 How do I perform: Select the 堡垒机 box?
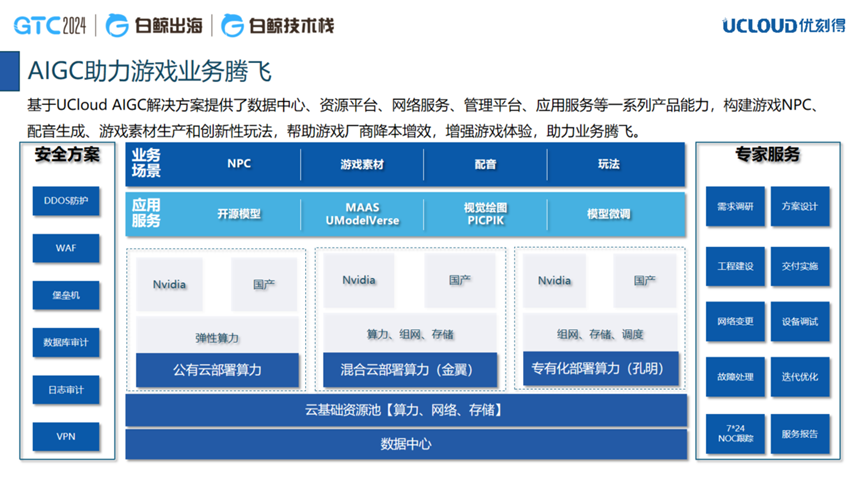pyautogui.click(x=67, y=295)
